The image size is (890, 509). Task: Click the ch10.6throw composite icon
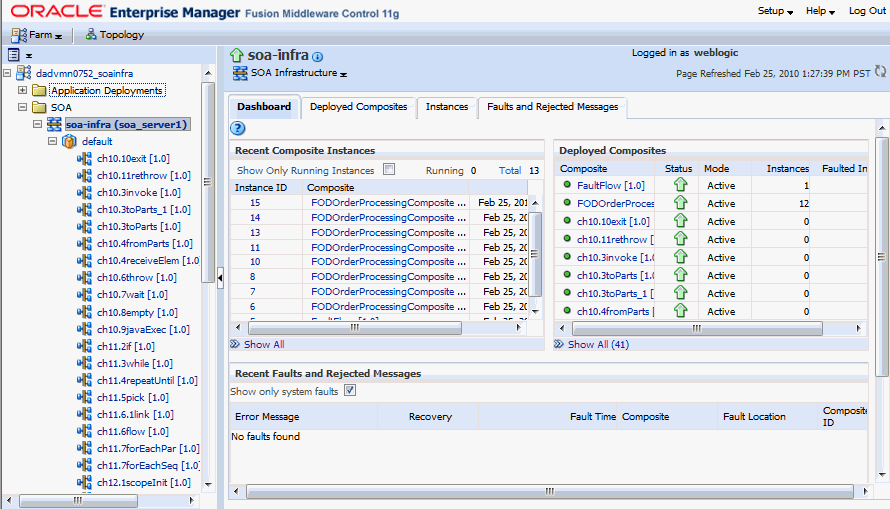tap(84, 277)
